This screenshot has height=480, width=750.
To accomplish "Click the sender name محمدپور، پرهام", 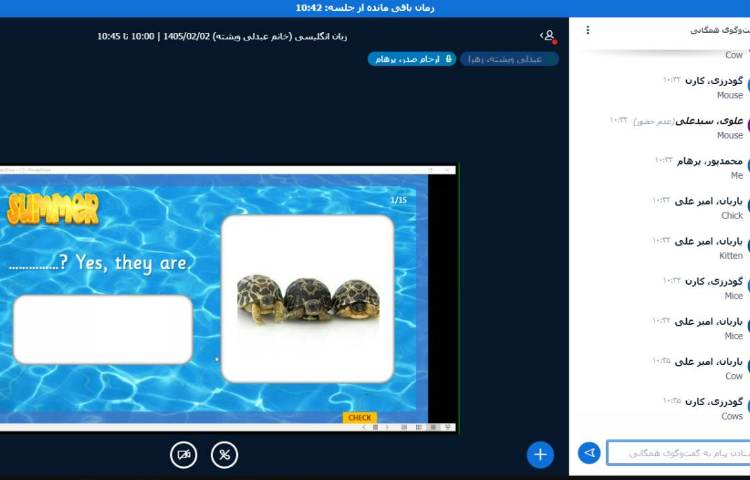I will 710,161.
